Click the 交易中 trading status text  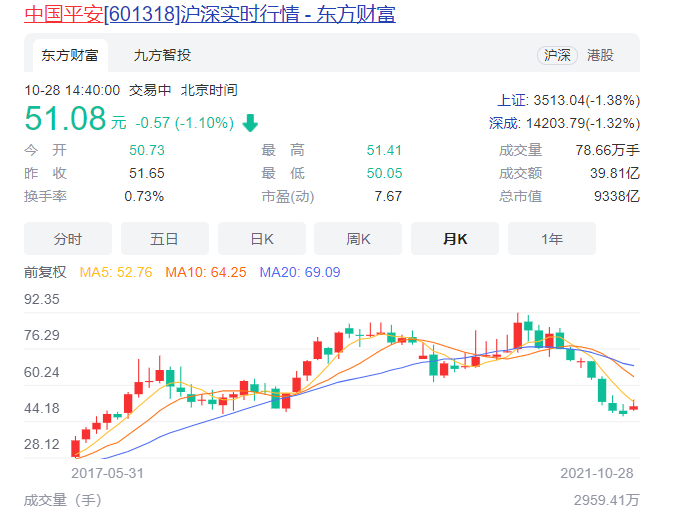pos(150,90)
